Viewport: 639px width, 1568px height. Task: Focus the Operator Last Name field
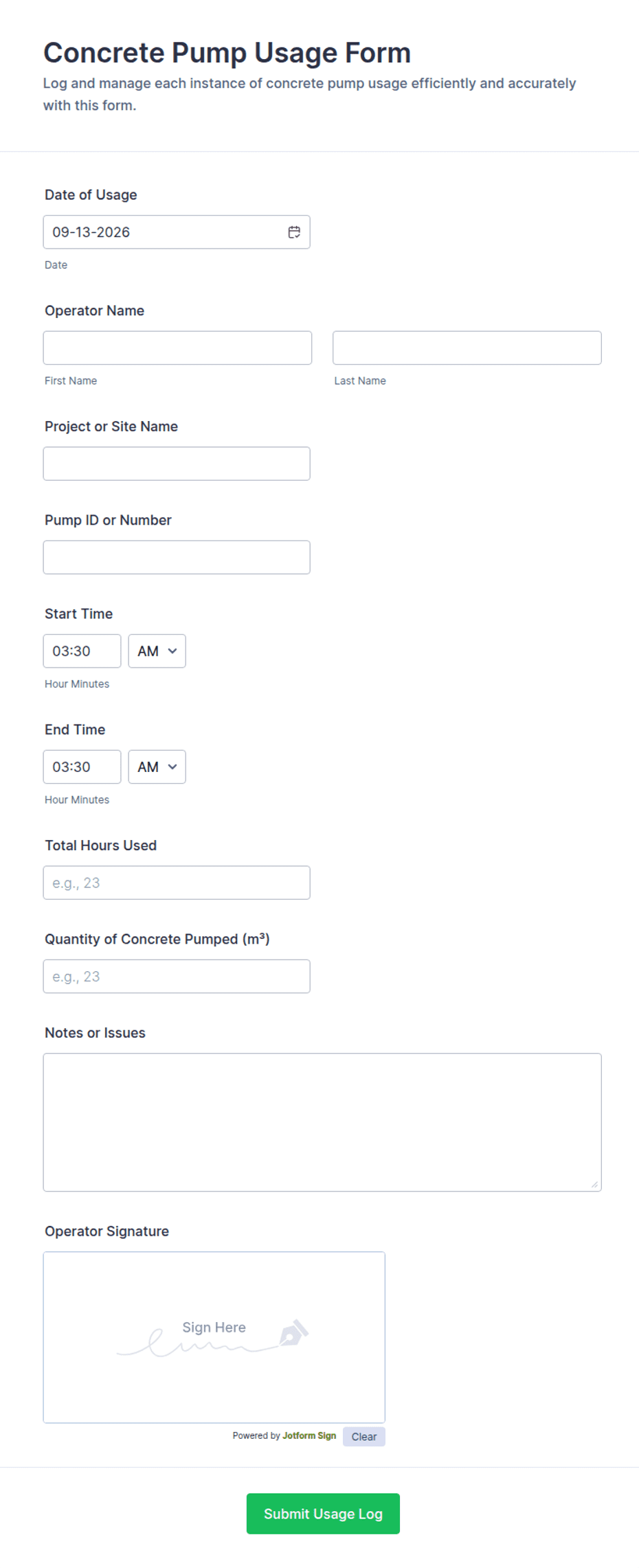pos(467,348)
